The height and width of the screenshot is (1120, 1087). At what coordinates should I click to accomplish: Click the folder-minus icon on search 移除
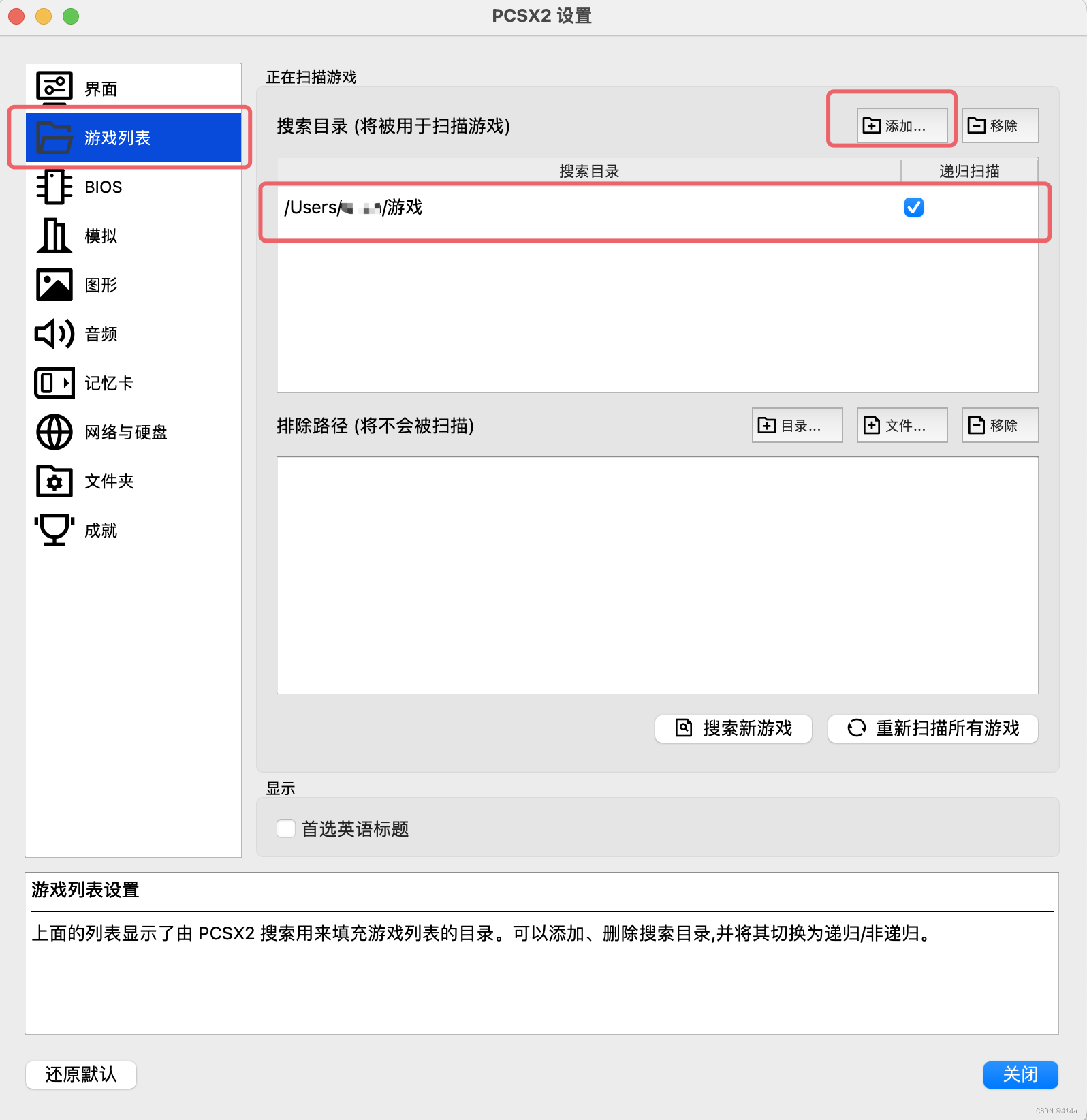tap(977, 125)
